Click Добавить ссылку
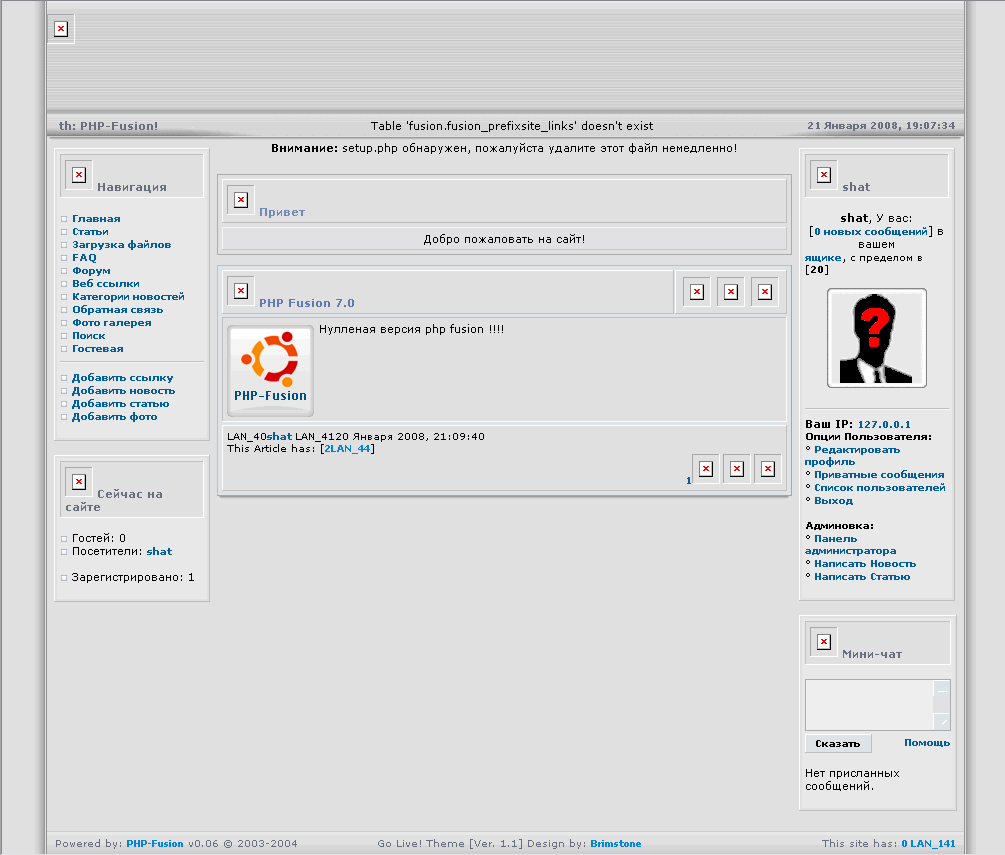This screenshot has width=1005, height=855. click(x=122, y=378)
